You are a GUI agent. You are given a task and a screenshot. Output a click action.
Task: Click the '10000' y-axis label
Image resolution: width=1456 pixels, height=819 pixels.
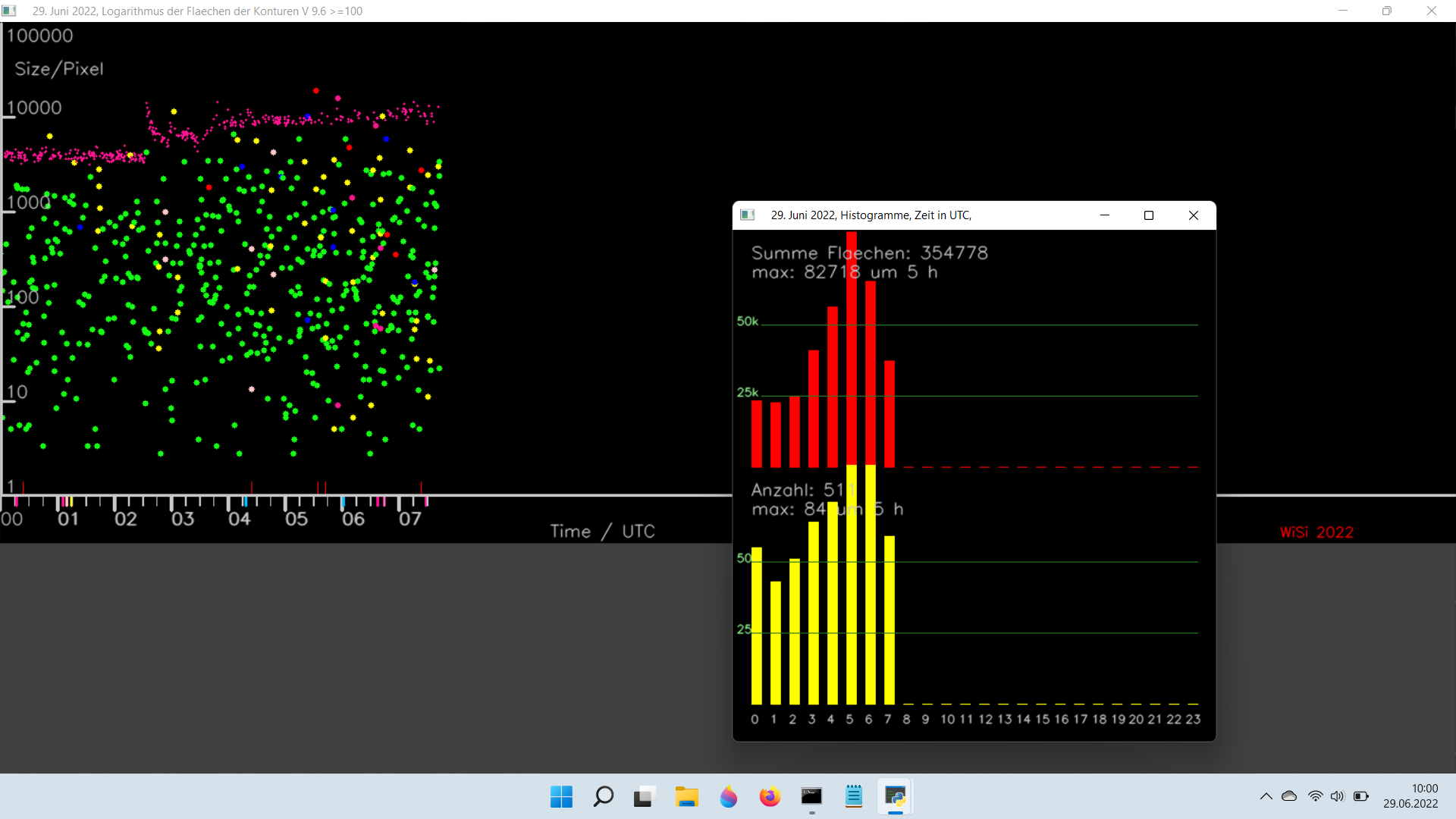pos(34,108)
